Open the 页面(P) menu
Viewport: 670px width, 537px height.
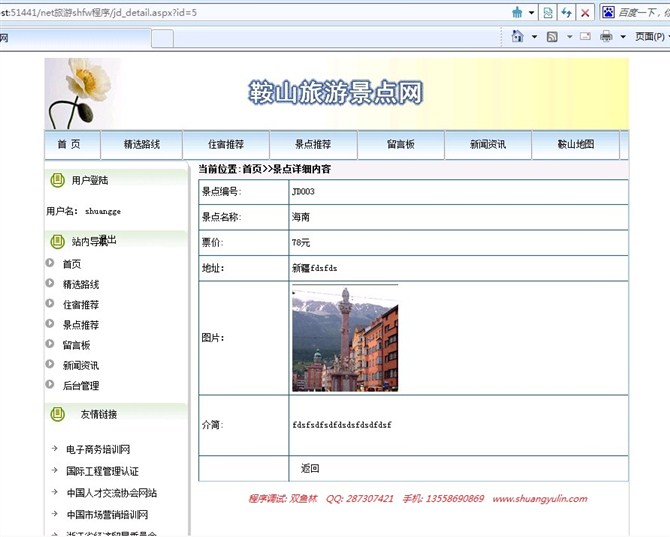tap(649, 37)
